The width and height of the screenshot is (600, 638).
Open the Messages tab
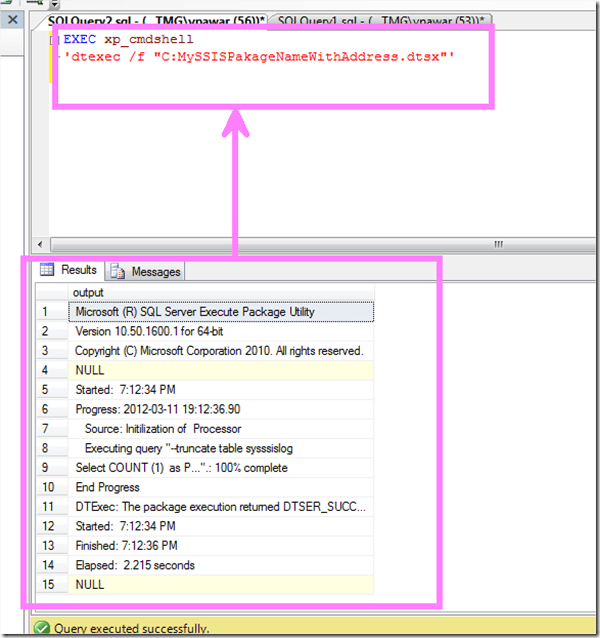click(155, 271)
